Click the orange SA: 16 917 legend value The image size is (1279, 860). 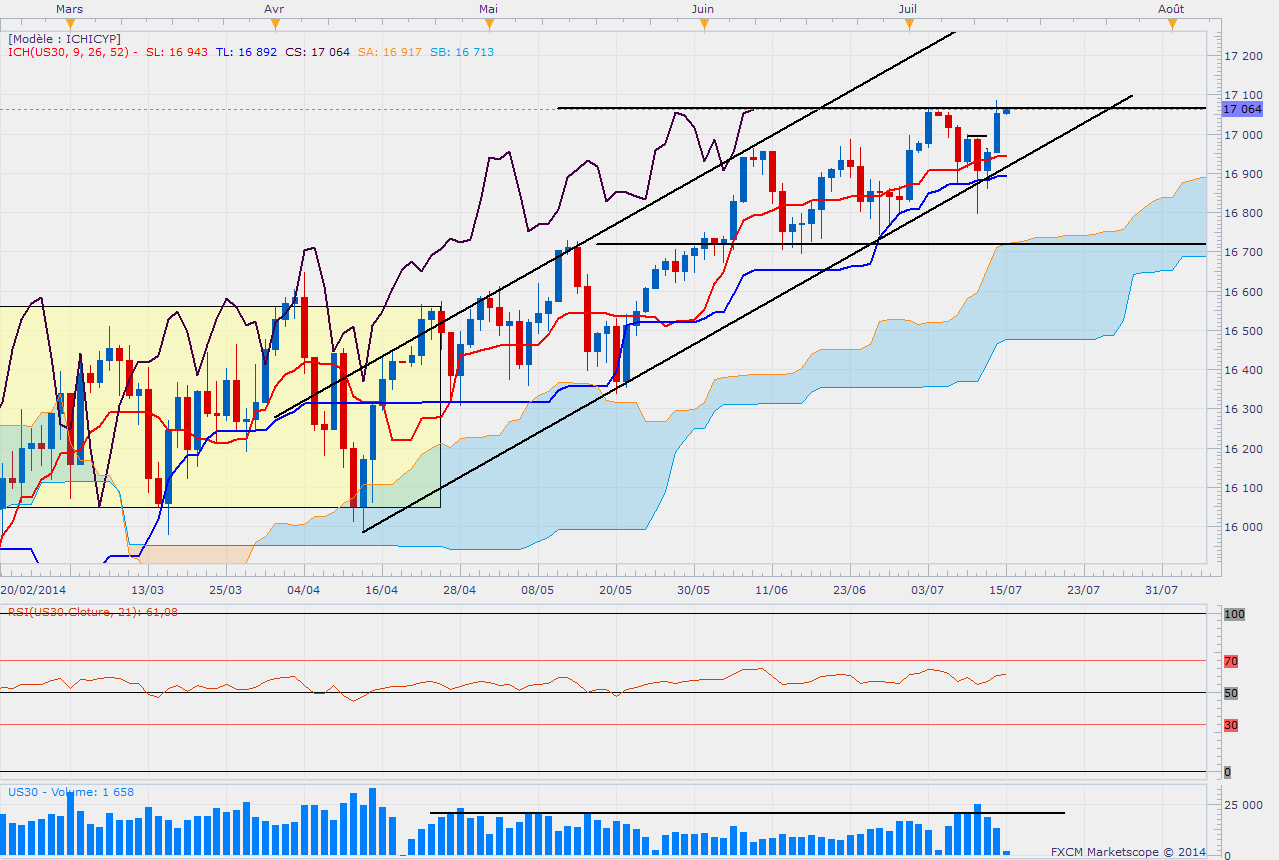tap(391, 52)
